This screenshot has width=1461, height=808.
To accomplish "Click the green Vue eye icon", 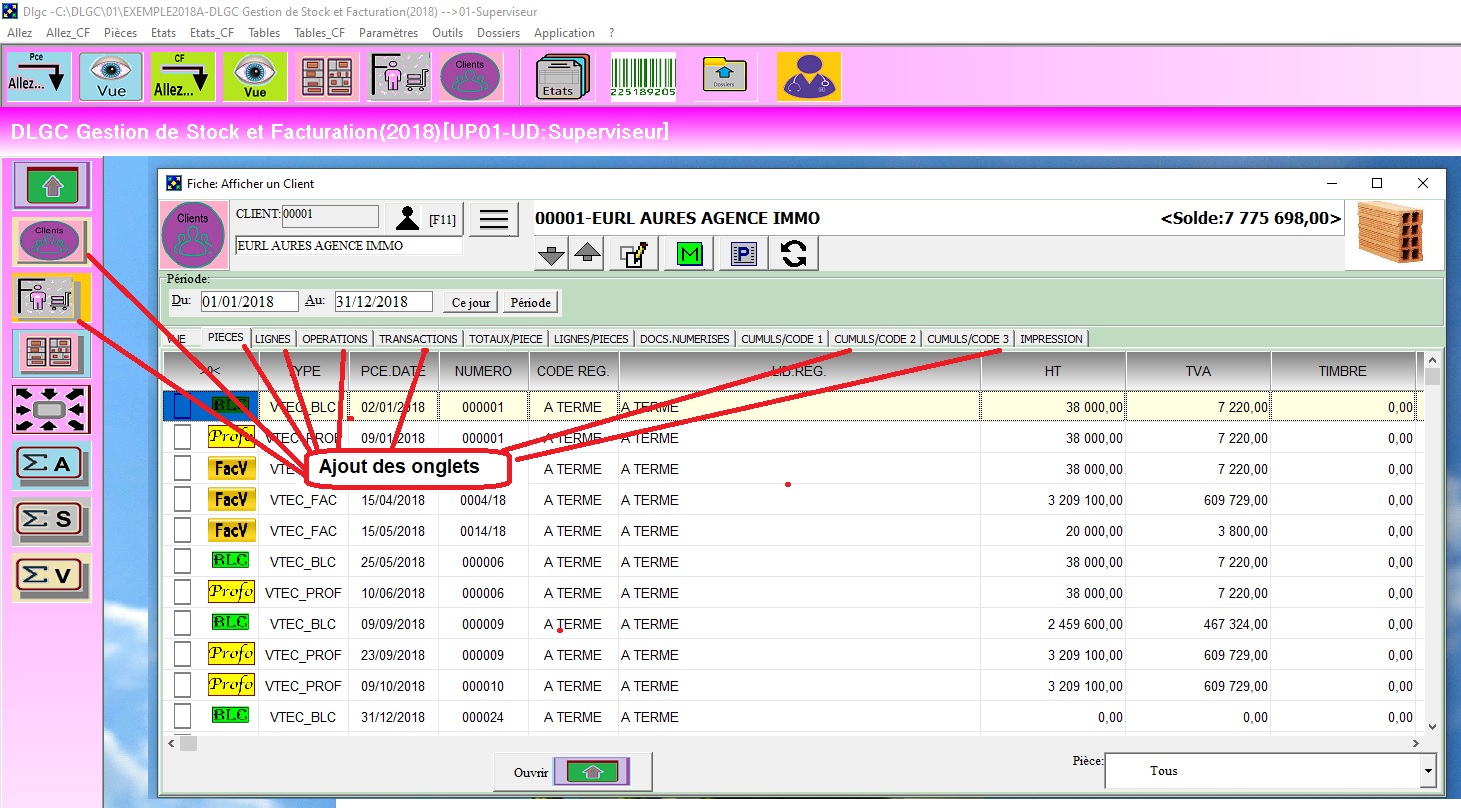I will pos(255,76).
